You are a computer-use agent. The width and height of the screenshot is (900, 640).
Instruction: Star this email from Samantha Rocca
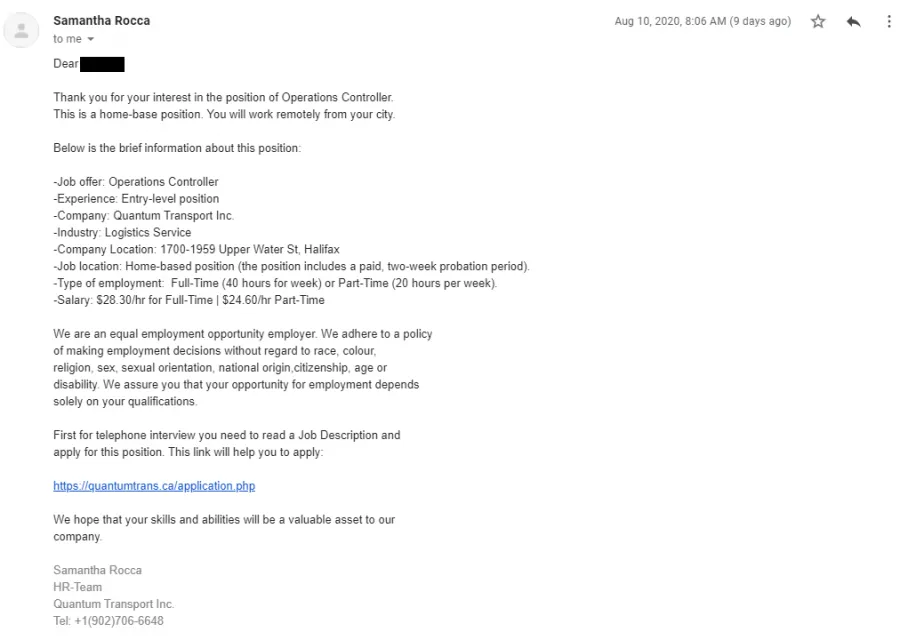(x=818, y=22)
